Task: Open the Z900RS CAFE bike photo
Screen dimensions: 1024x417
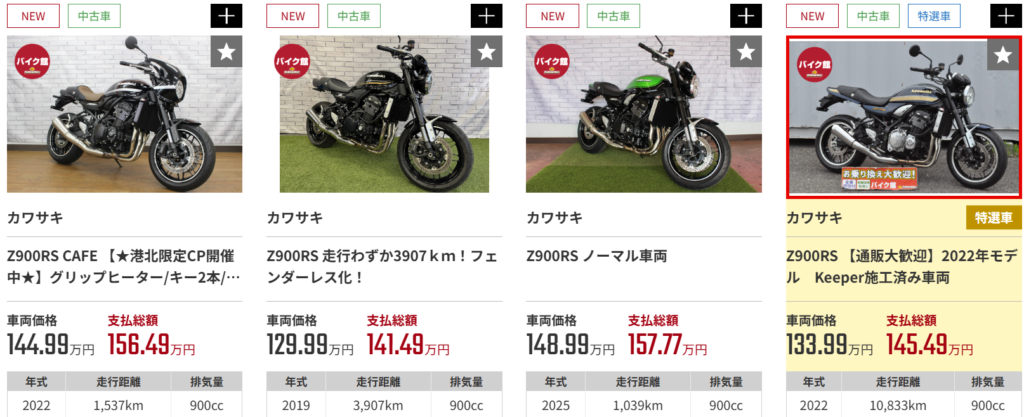Action: click(x=125, y=114)
